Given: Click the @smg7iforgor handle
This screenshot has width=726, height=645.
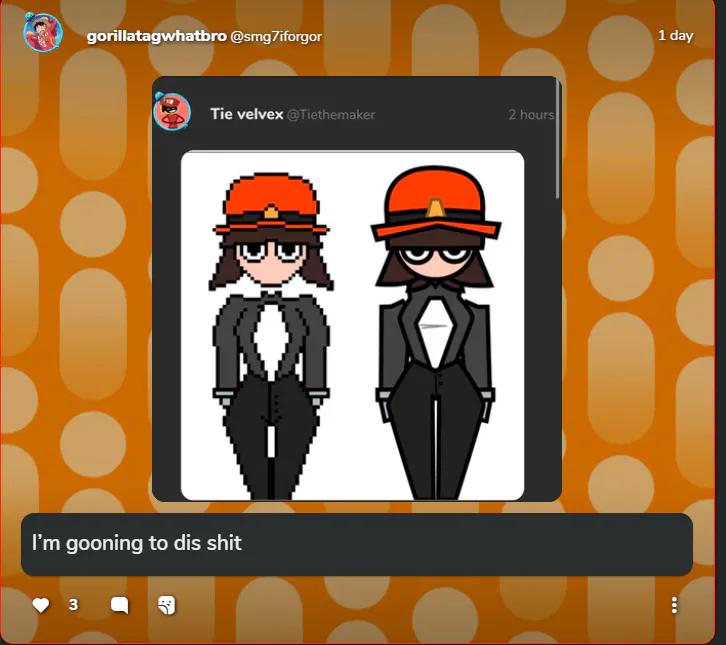Looking at the screenshot, I should tap(276, 37).
